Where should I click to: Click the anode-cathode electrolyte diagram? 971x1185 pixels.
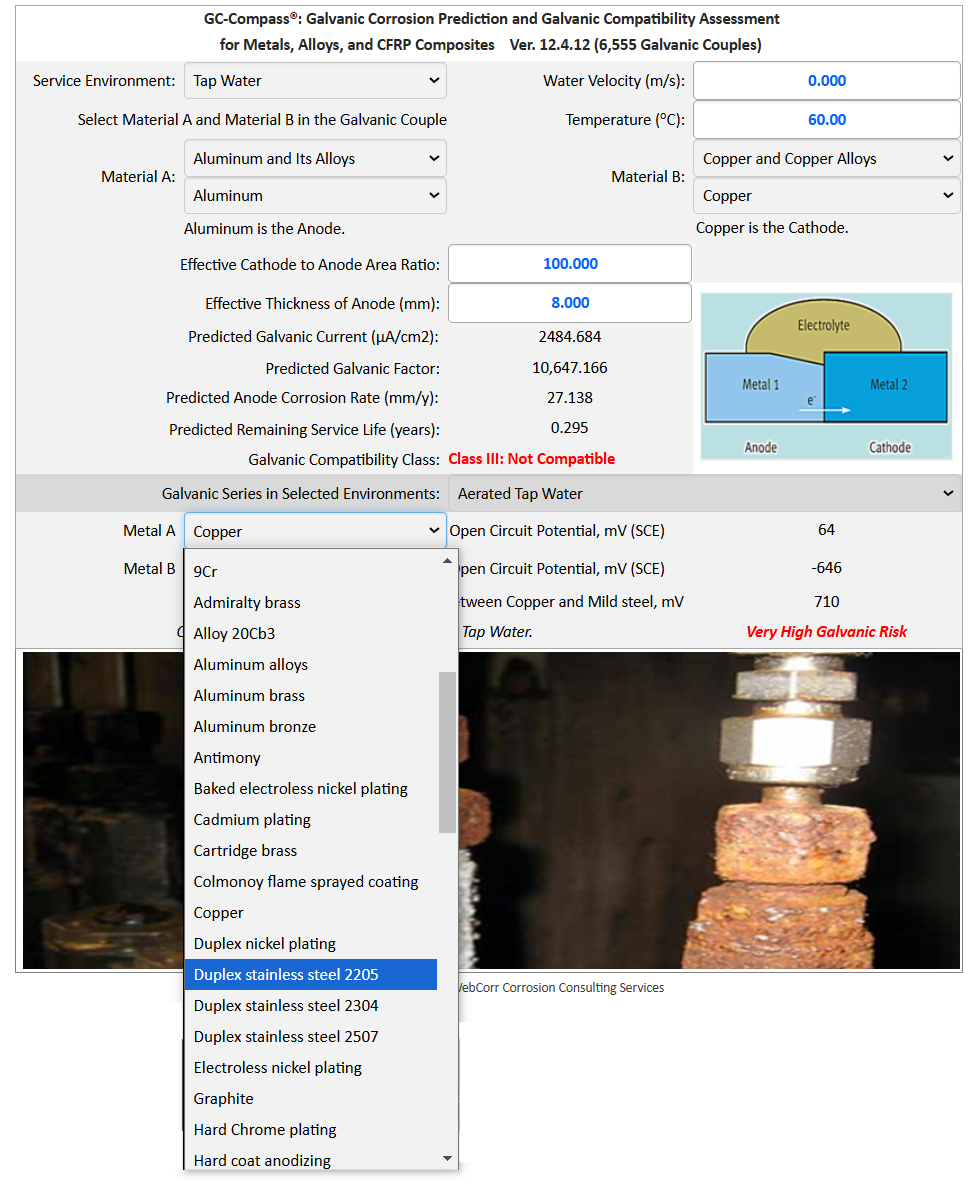click(x=826, y=376)
